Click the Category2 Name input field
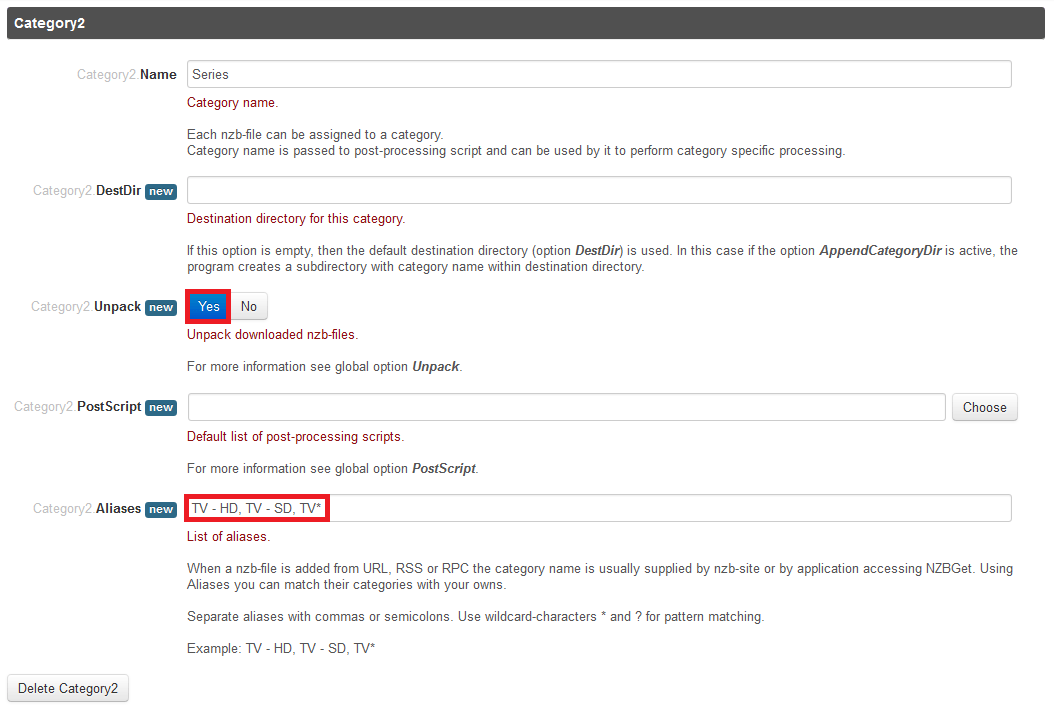The image size is (1054, 714). (598, 74)
